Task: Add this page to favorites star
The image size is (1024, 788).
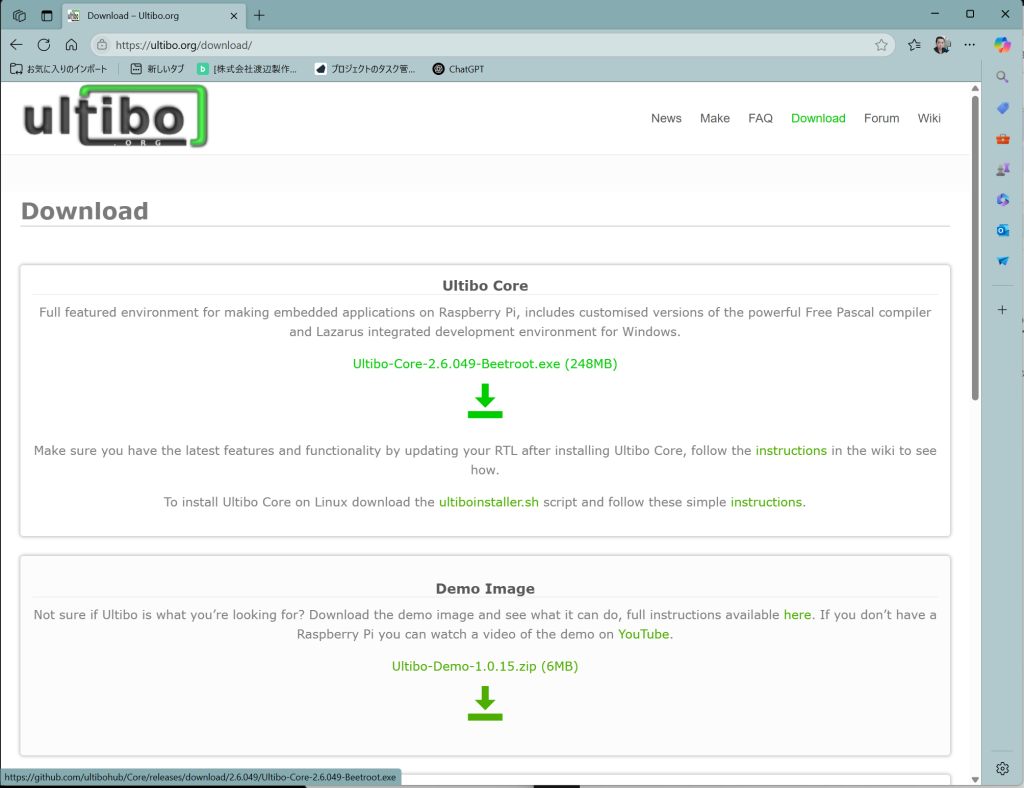Action: coord(881,45)
